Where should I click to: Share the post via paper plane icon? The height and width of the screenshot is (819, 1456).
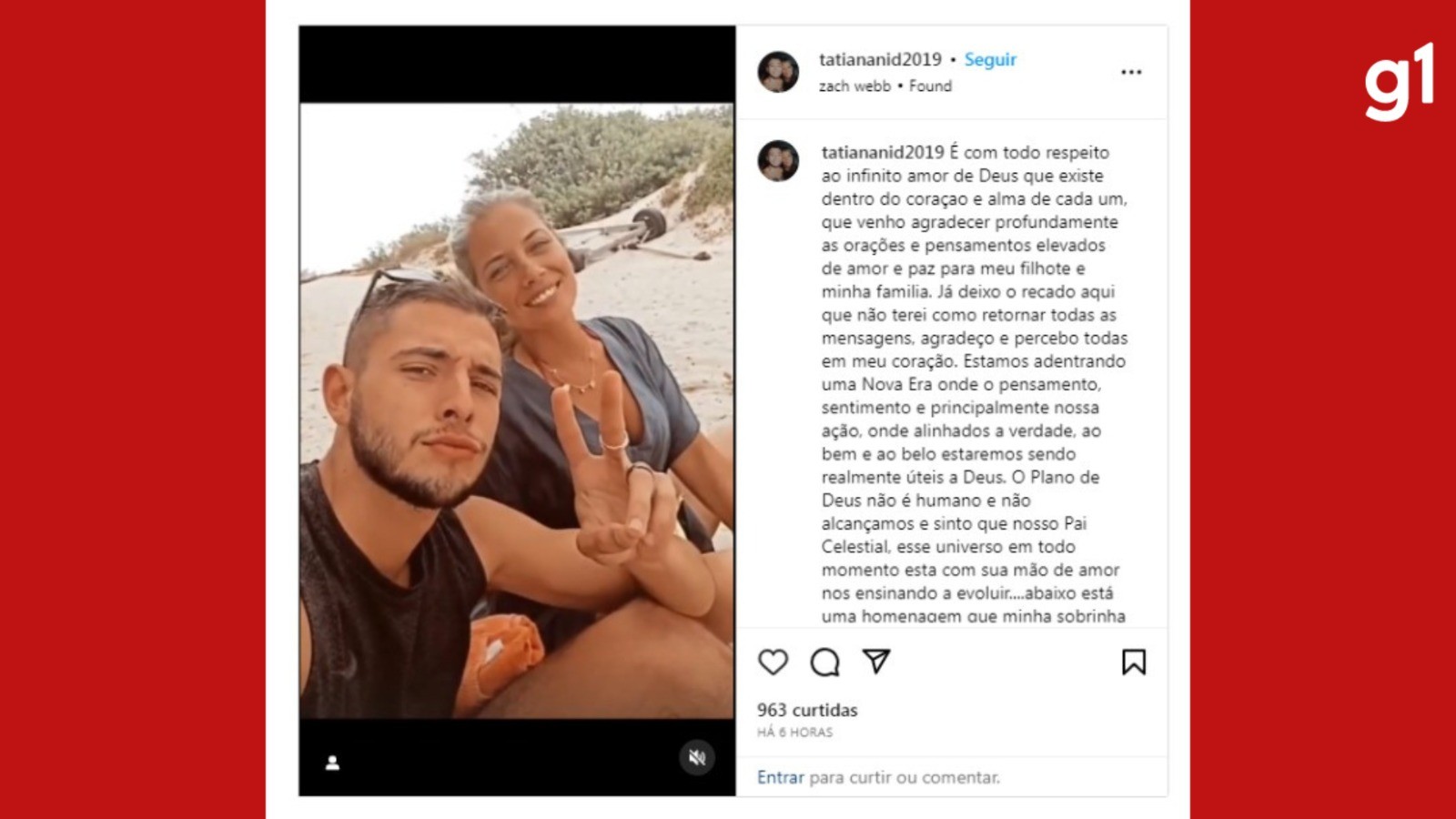(x=876, y=661)
